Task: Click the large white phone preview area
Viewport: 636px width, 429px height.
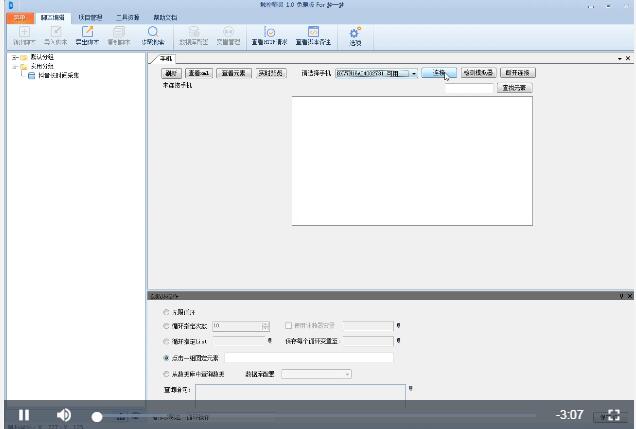Action: click(412, 161)
